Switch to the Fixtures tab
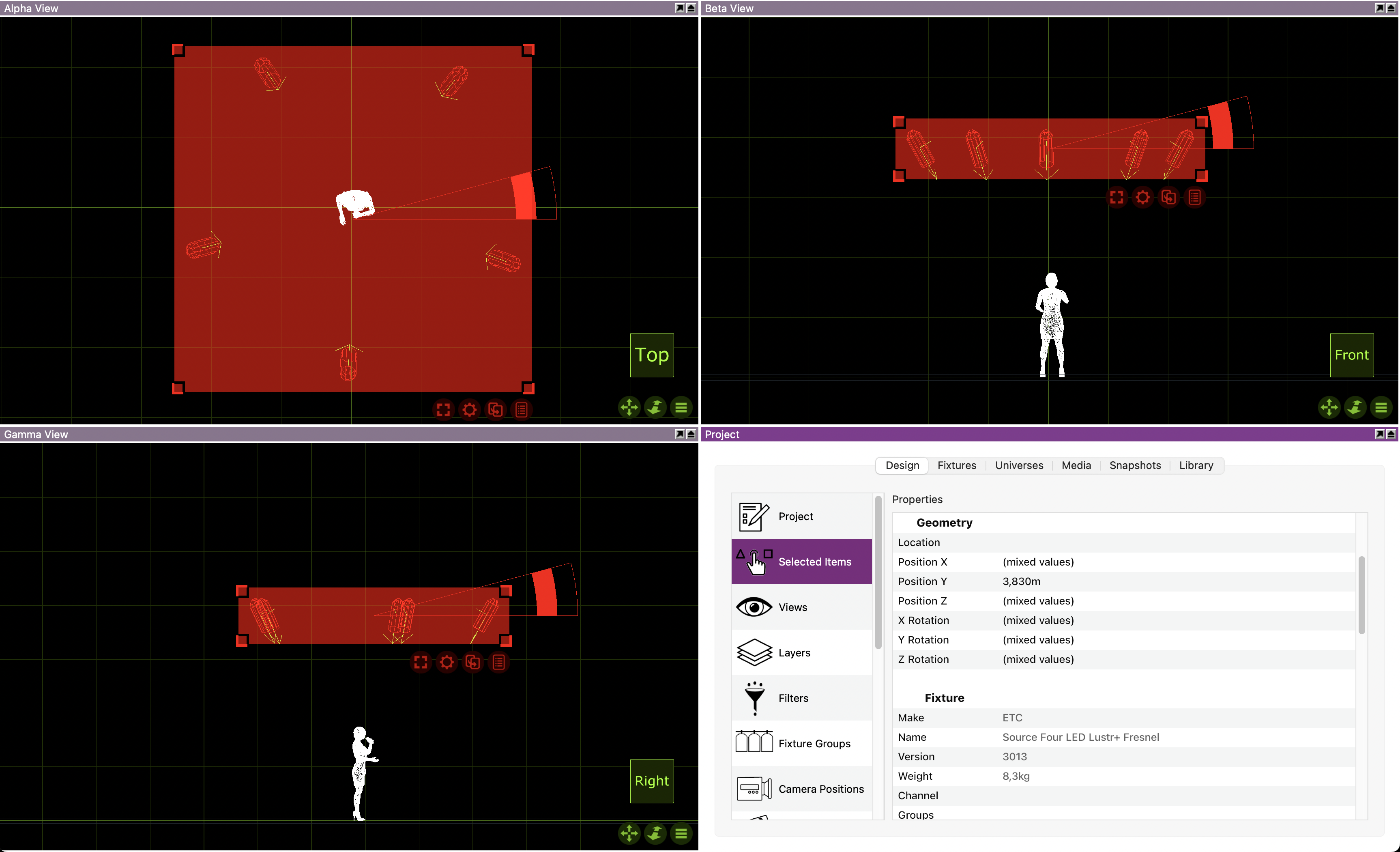The height and width of the screenshot is (852, 1400). (x=957, y=465)
